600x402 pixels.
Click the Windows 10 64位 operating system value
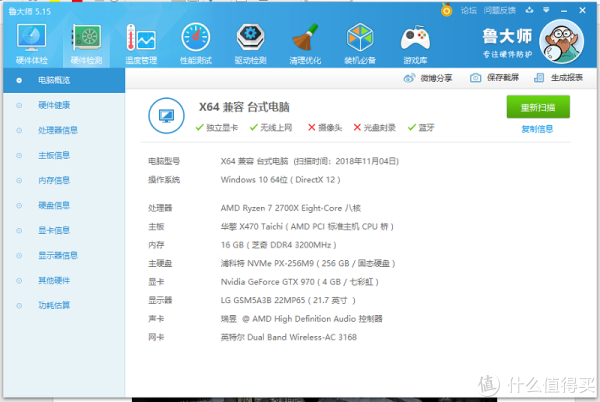tap(280, 180)
